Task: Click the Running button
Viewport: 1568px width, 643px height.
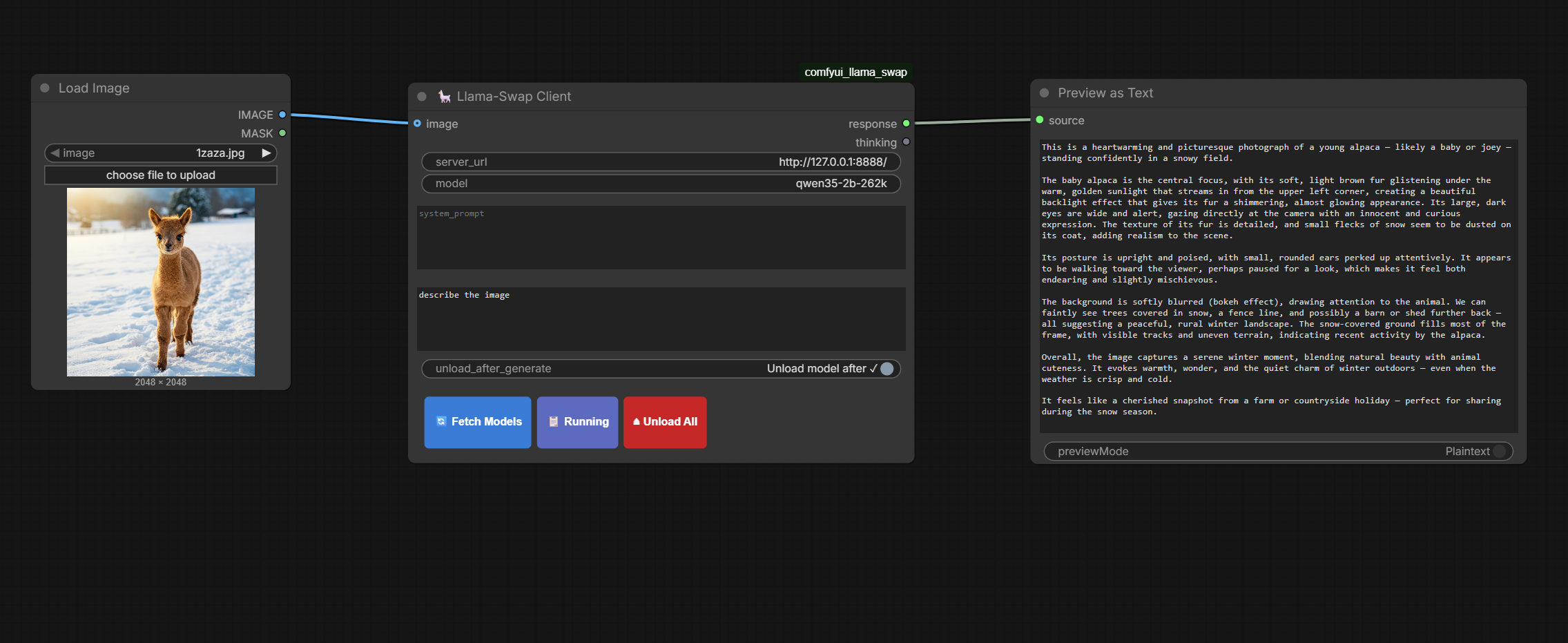Action: click(577, 422)
